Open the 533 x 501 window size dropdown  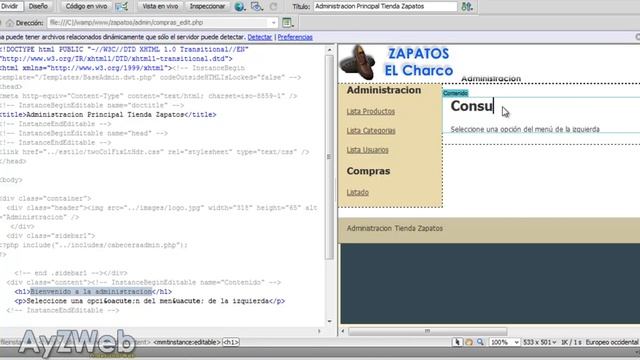(540, 342)
